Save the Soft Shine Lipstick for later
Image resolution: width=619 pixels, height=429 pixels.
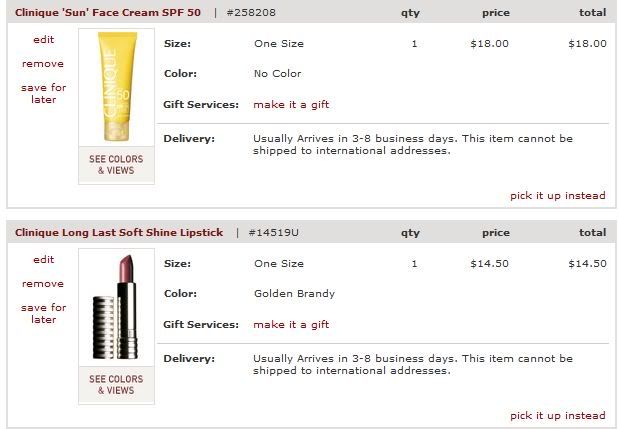coord(43,314)
